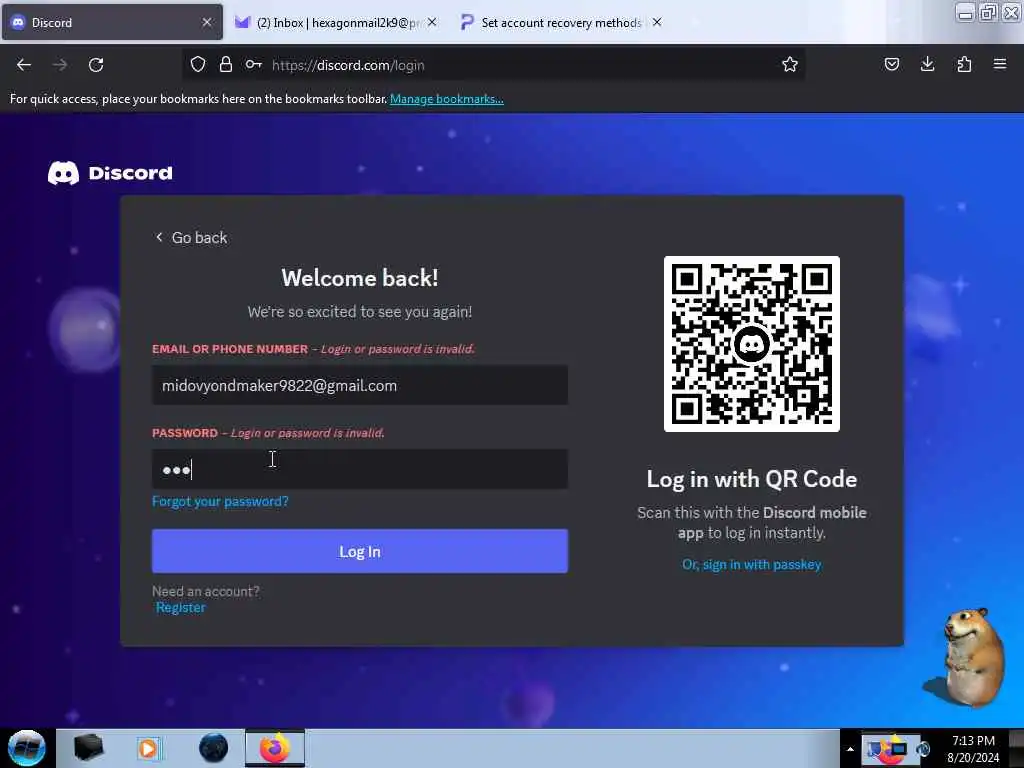The width and height of the screenshot is (1024, 768).
Task: Click the Log In button
Action: pyautogui.click(x=360, y=552)
